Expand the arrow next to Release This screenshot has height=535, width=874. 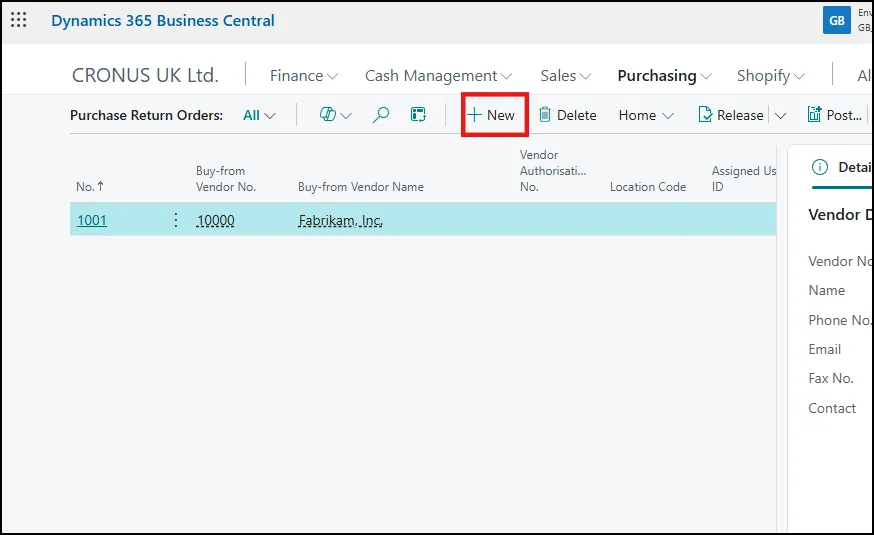coord(780,115)
